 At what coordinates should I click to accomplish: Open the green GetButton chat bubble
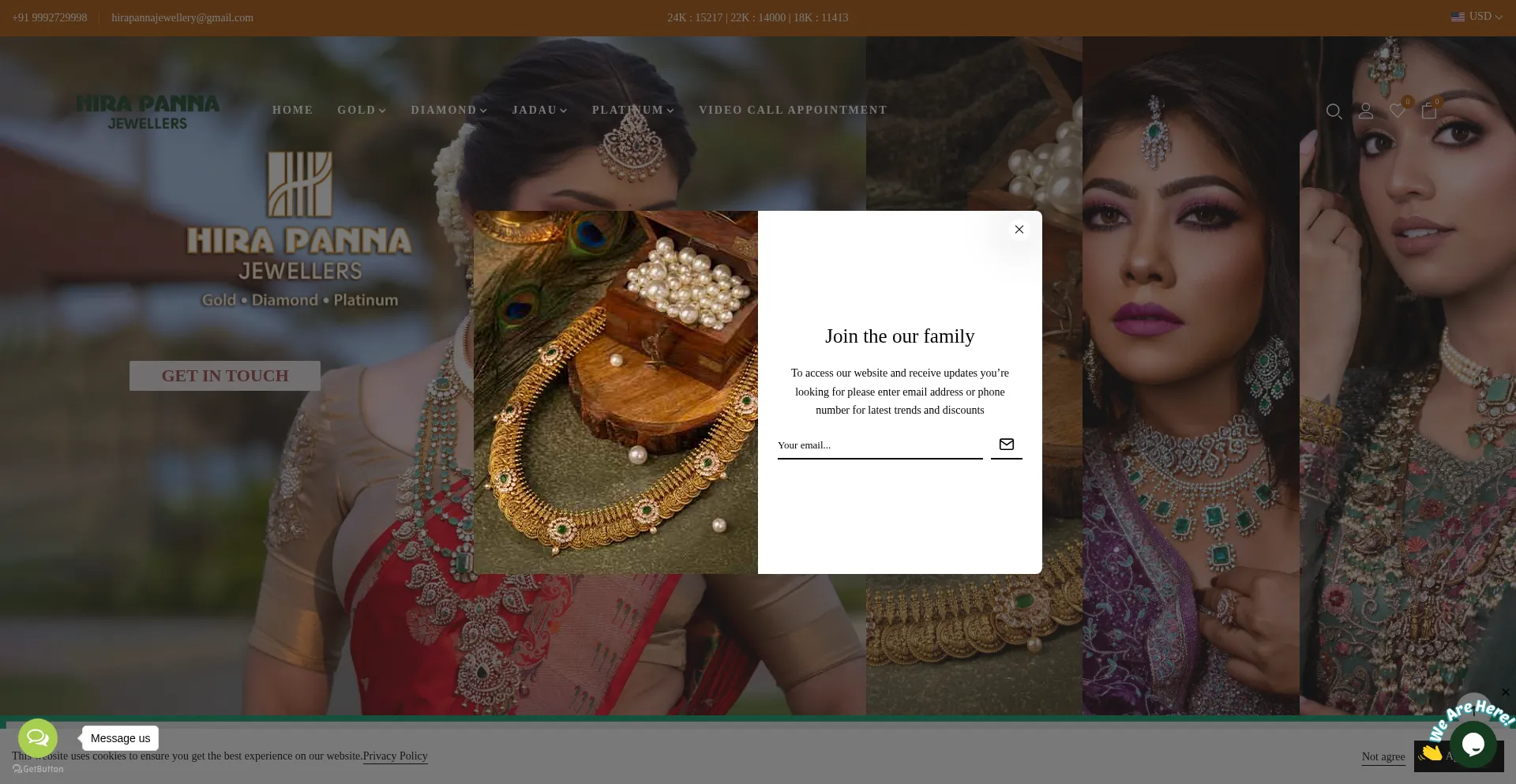(38, 738)
